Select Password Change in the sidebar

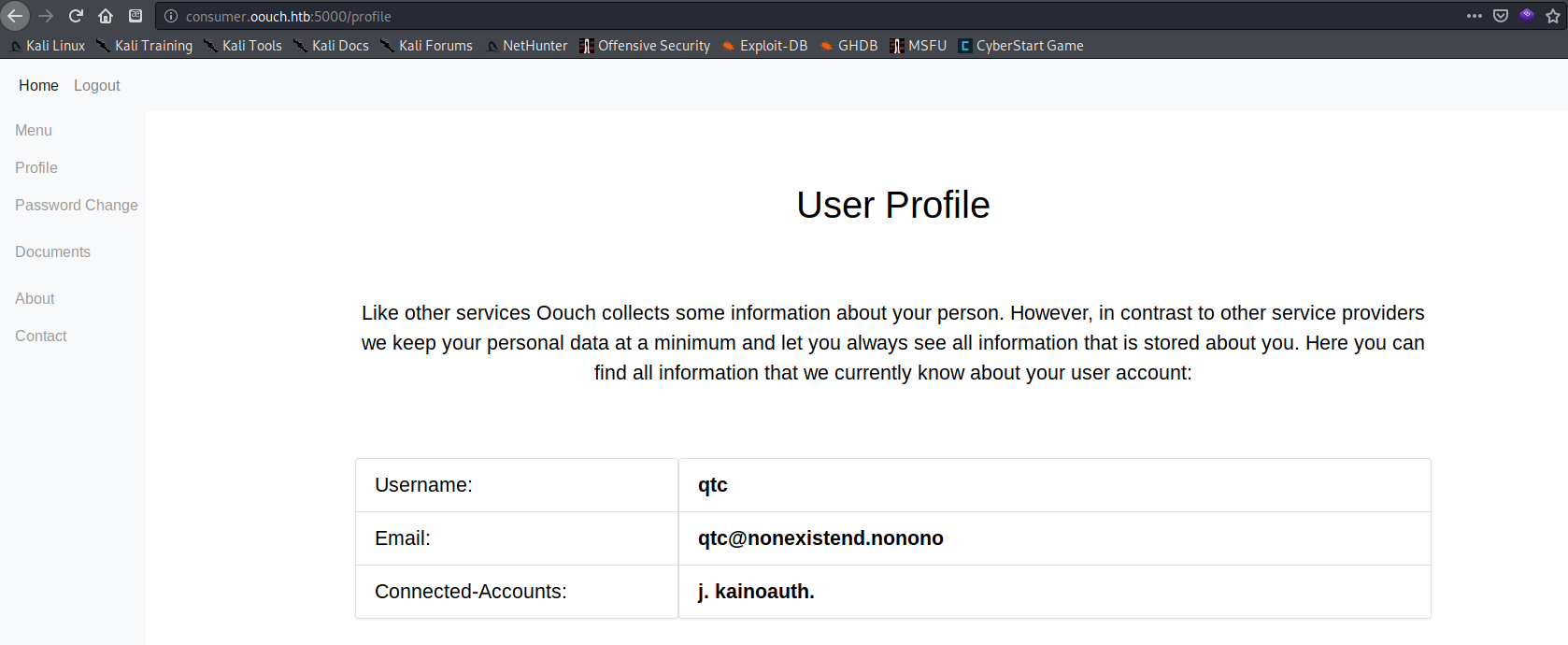(x=77, y=205)
